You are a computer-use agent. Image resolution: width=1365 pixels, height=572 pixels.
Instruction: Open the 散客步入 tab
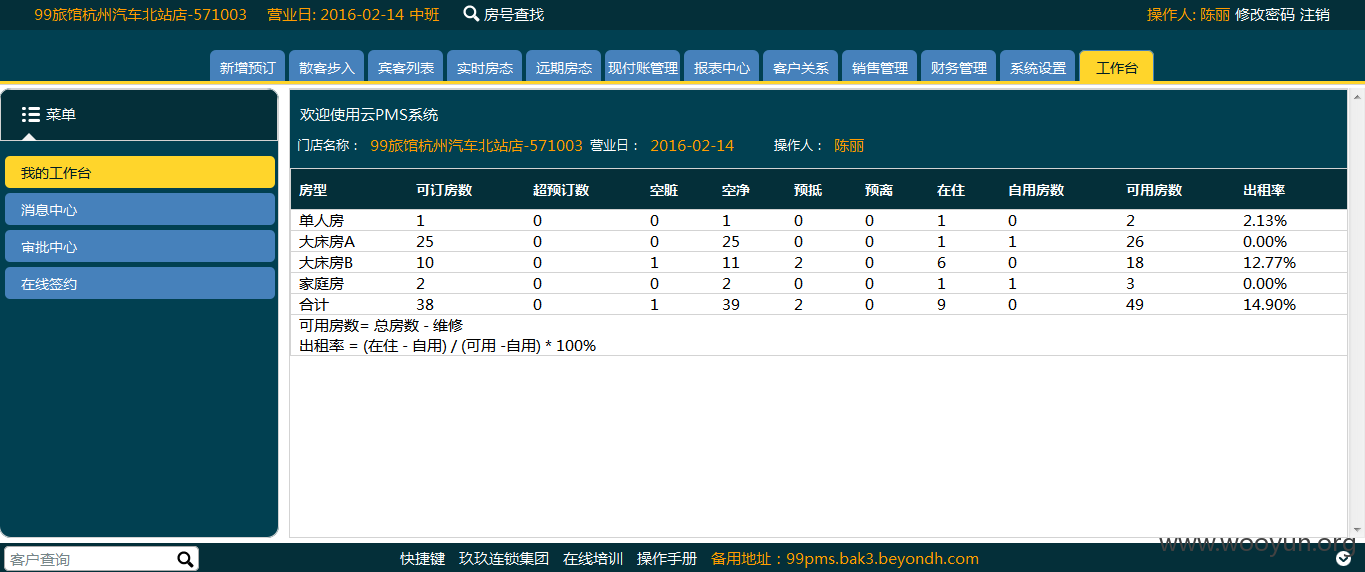click(x=327, y=66)
